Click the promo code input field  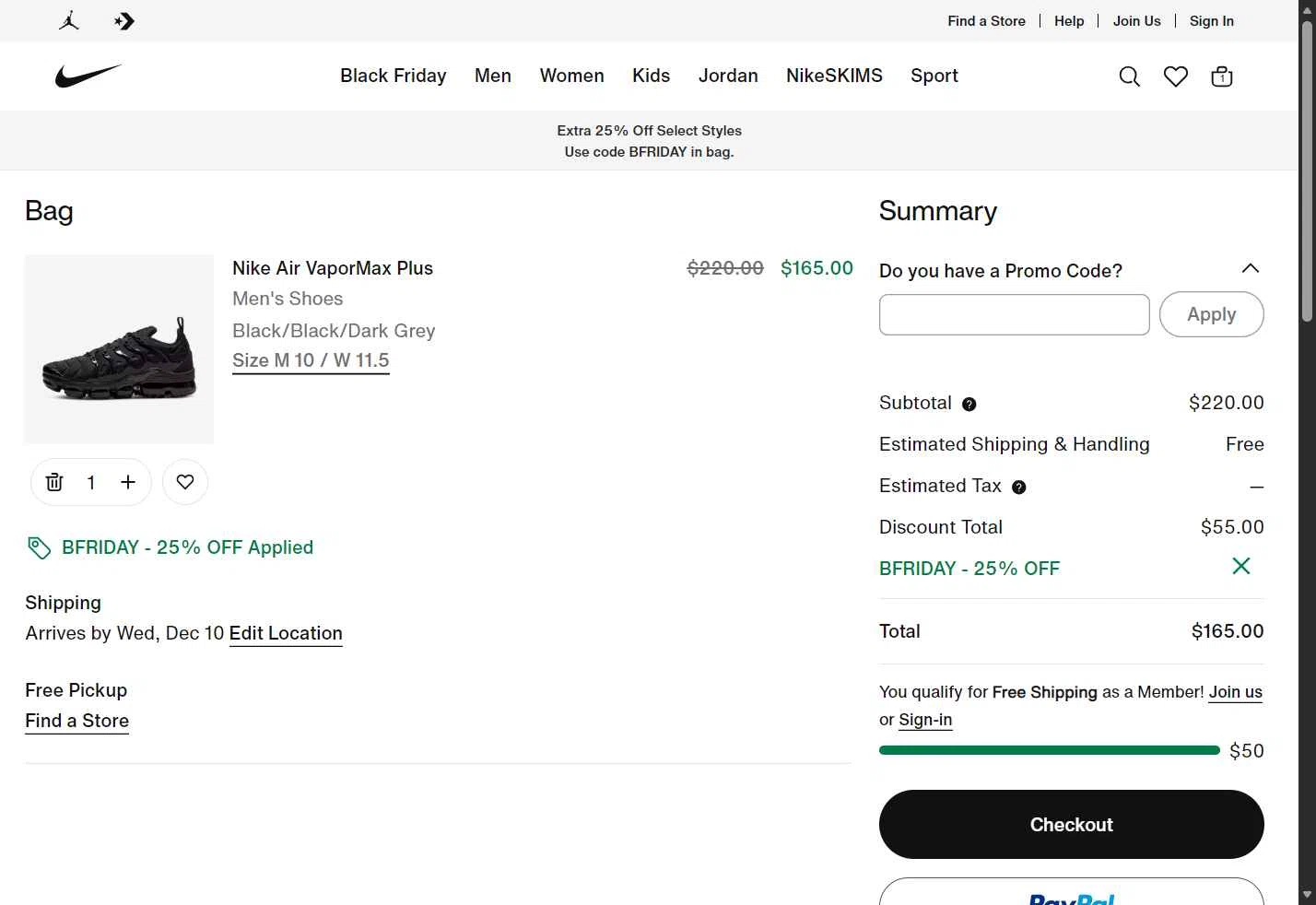click(x=1015, y=314)
